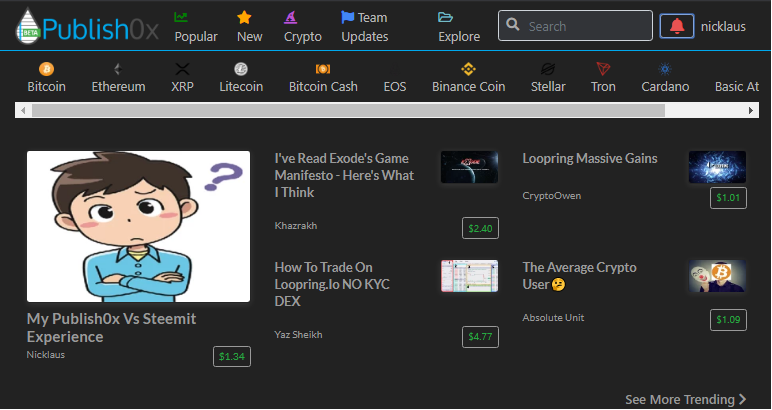This screenshot has width=772, height=410.
Task: Click the Bitcoin coin icon
Action: 46,69
